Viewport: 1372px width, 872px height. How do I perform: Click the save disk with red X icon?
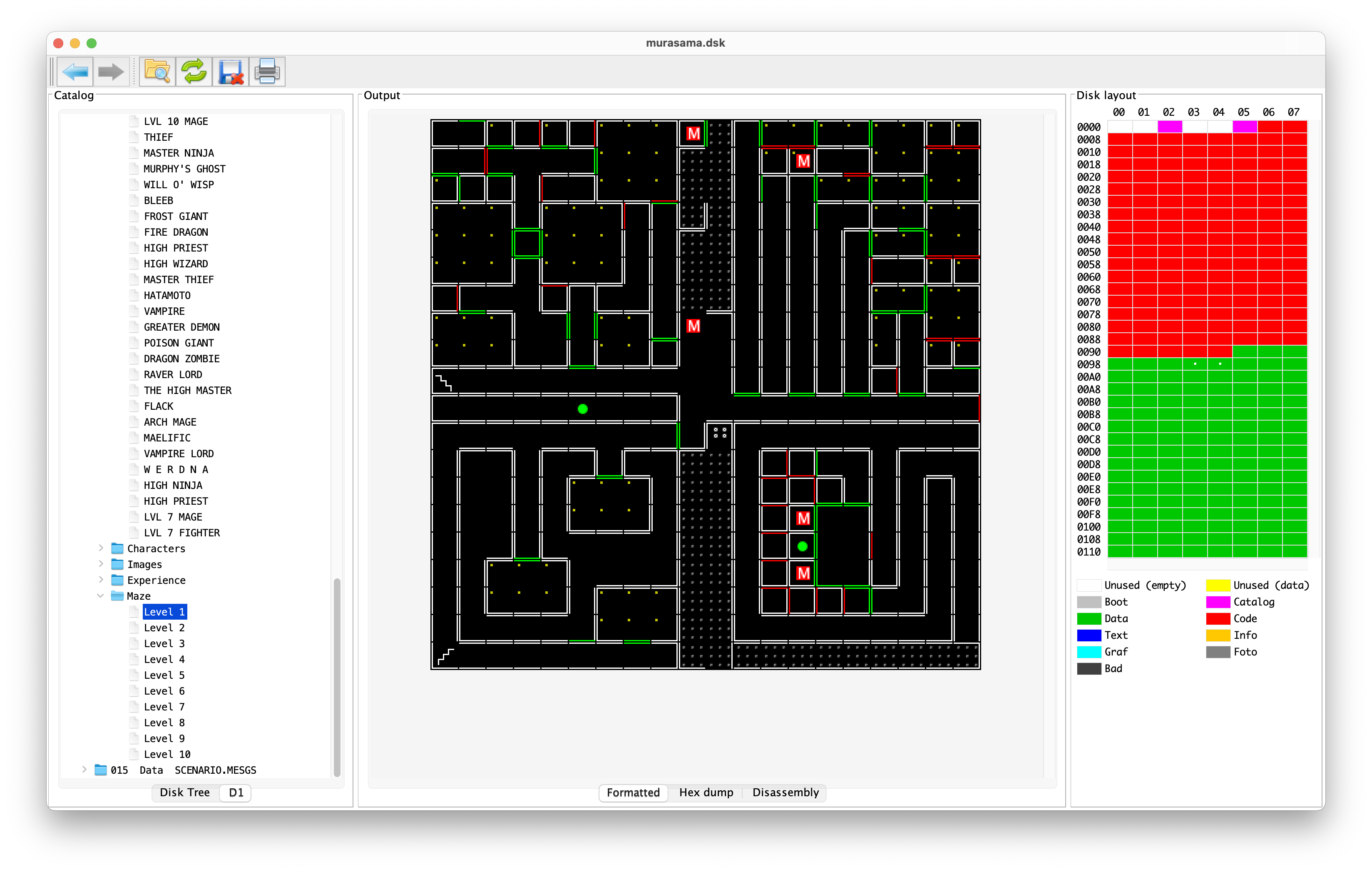coord(231,72)
